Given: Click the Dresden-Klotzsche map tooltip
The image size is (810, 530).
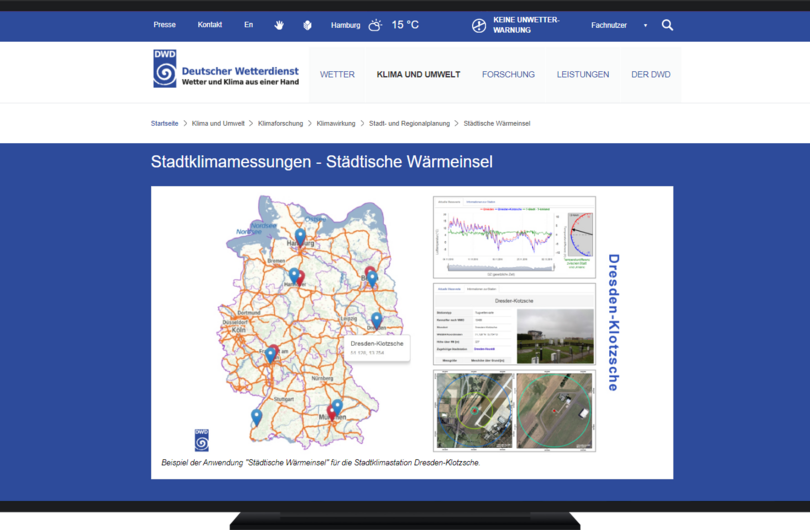Looking at the screenshot, I should pyautogui.click(x=377, y=348).
